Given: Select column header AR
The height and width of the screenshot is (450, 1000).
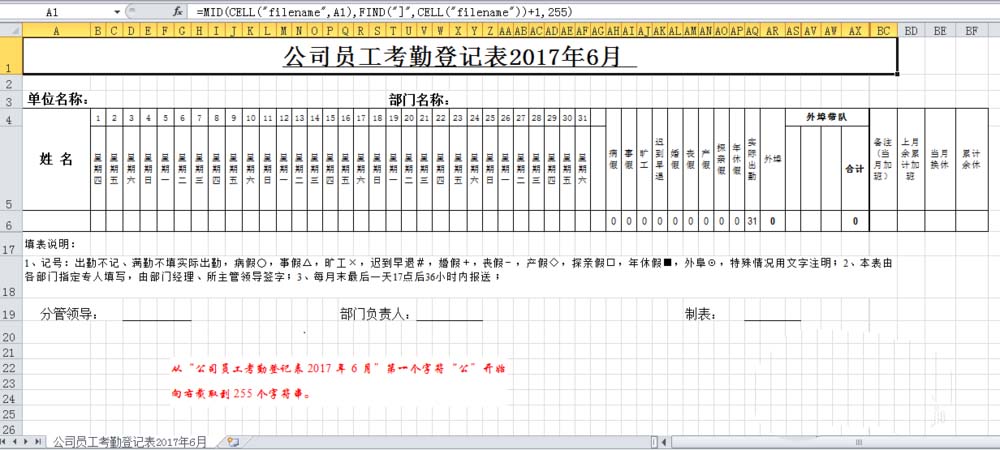Looking at the screenshot, I should click(772, 30).
